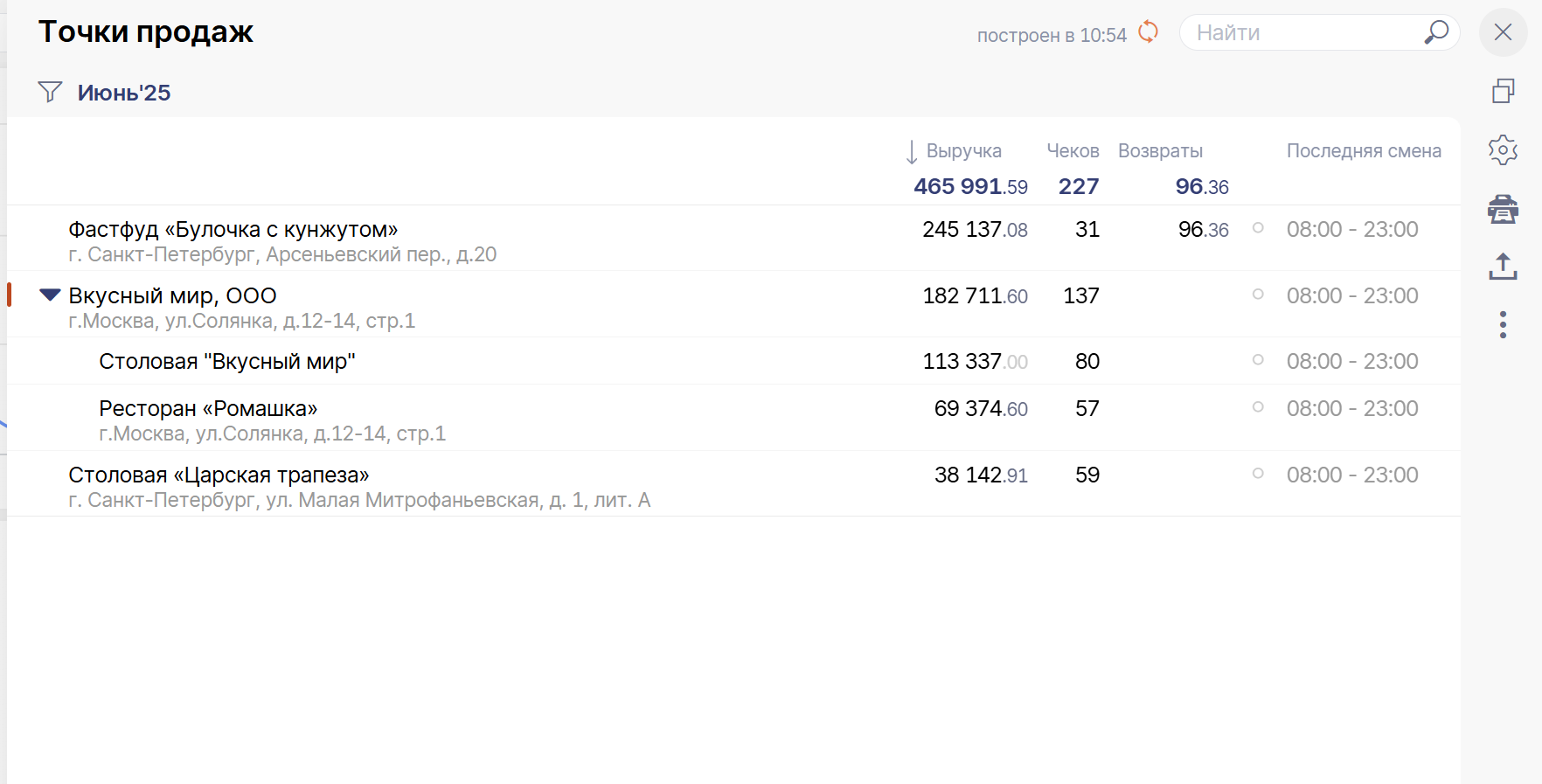
Task: Click the magnifier search icon
Action: pos(1435,32)
